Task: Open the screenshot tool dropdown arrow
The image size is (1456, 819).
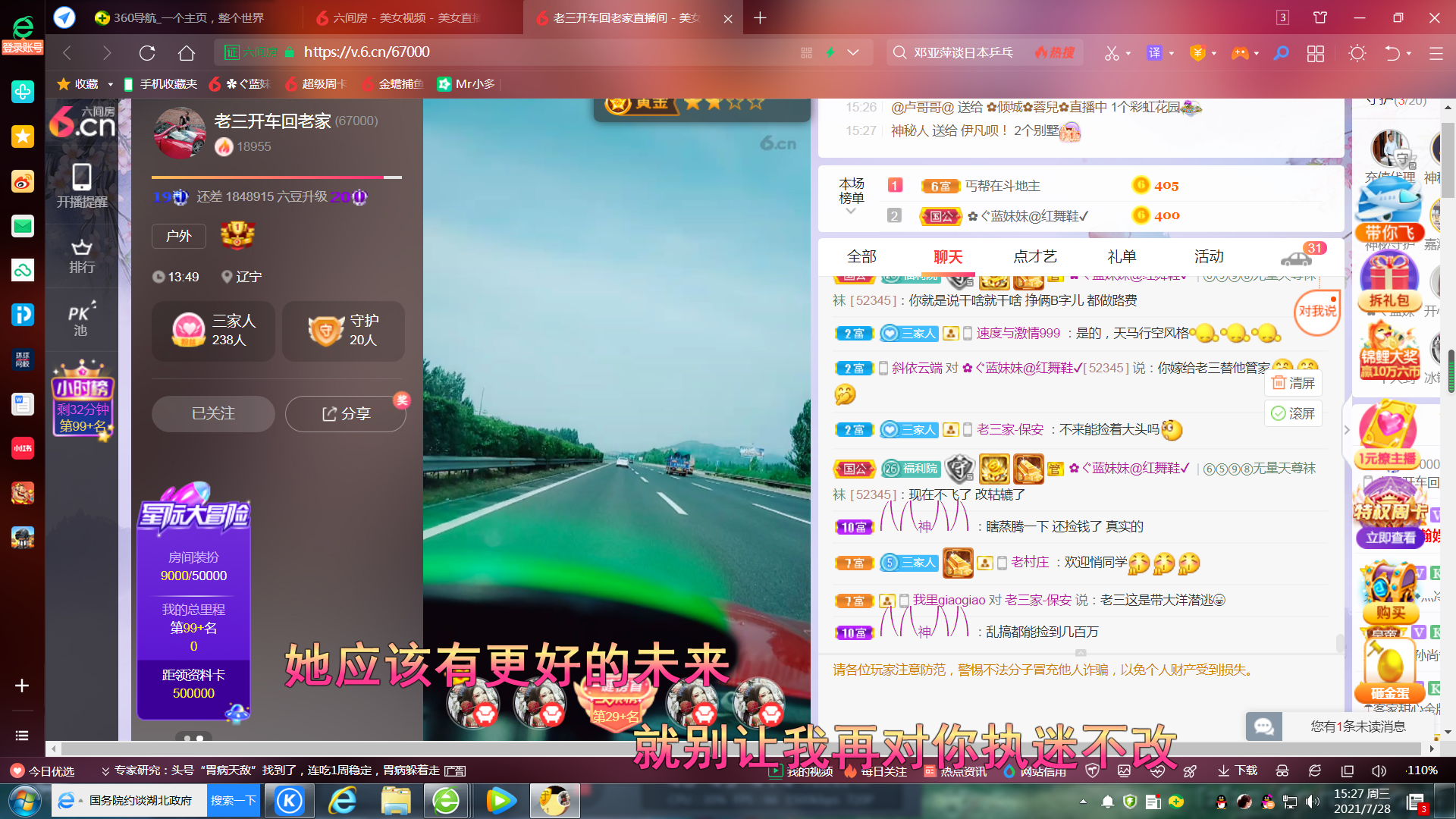Action: tap(1128, 53)
